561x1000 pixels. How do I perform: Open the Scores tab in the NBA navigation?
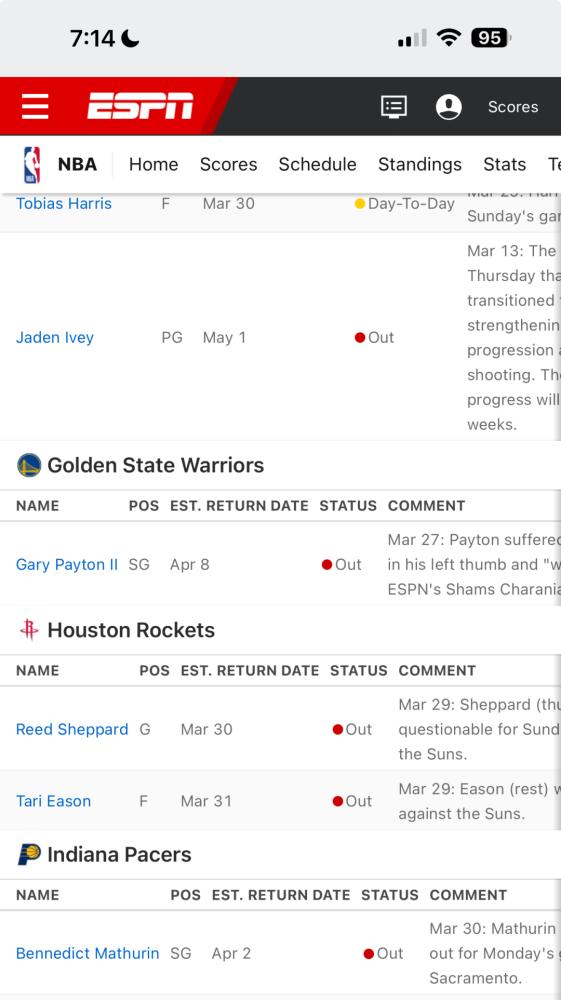(229, 165)
